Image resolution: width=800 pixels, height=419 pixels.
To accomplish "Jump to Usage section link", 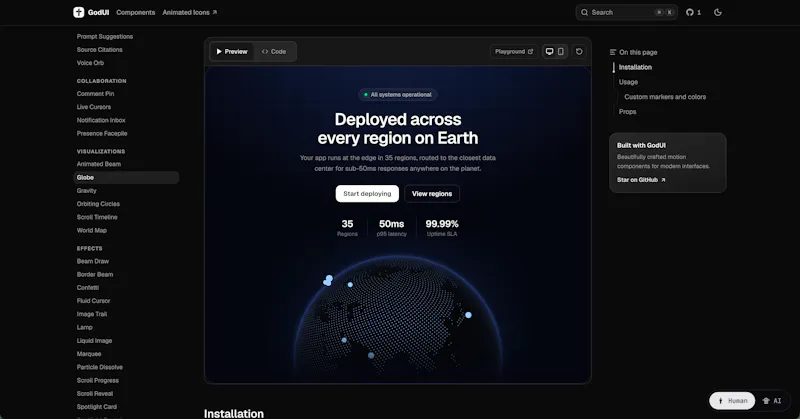I will [628, 82].
